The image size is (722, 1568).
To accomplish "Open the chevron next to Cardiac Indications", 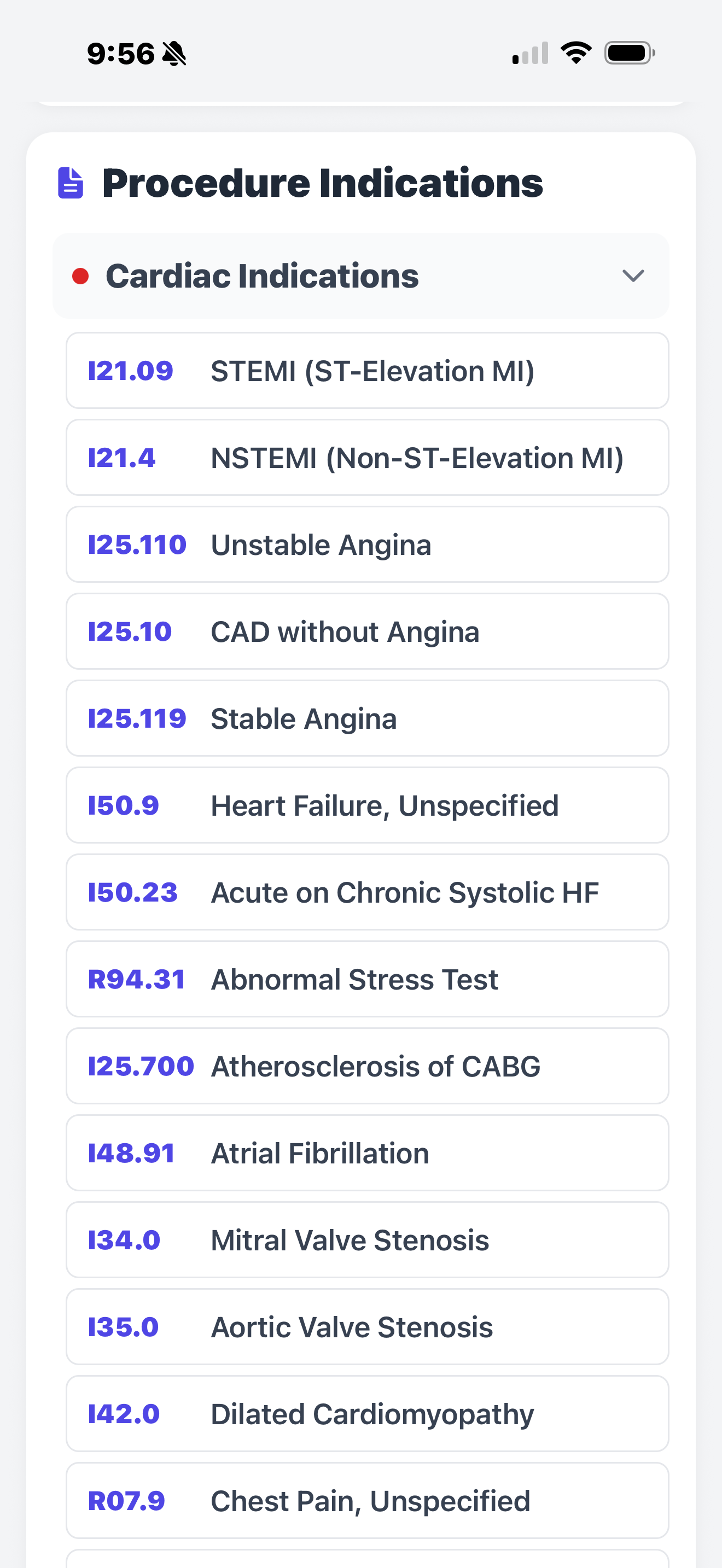I will [x=633, y=276].
